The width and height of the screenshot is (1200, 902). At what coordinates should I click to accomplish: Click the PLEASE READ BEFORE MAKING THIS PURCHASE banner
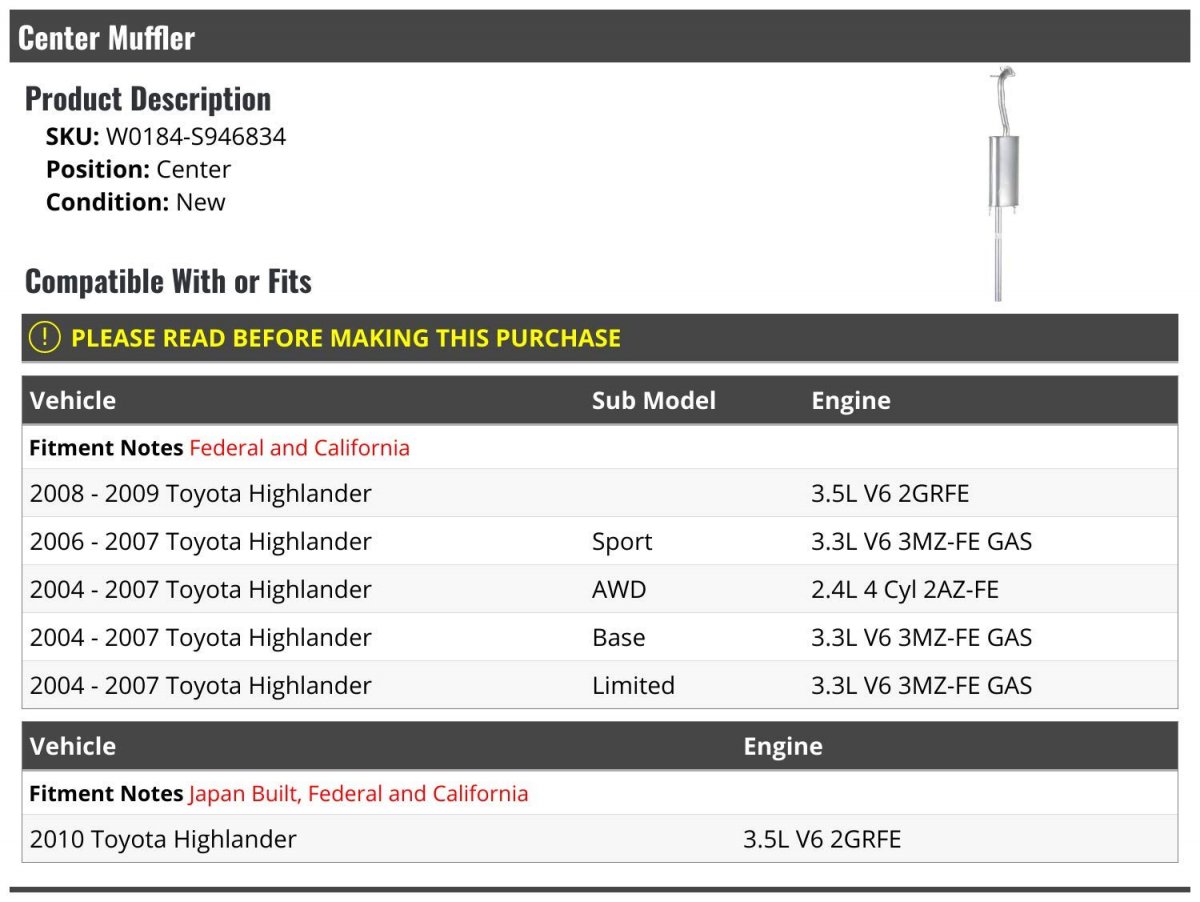345,338
